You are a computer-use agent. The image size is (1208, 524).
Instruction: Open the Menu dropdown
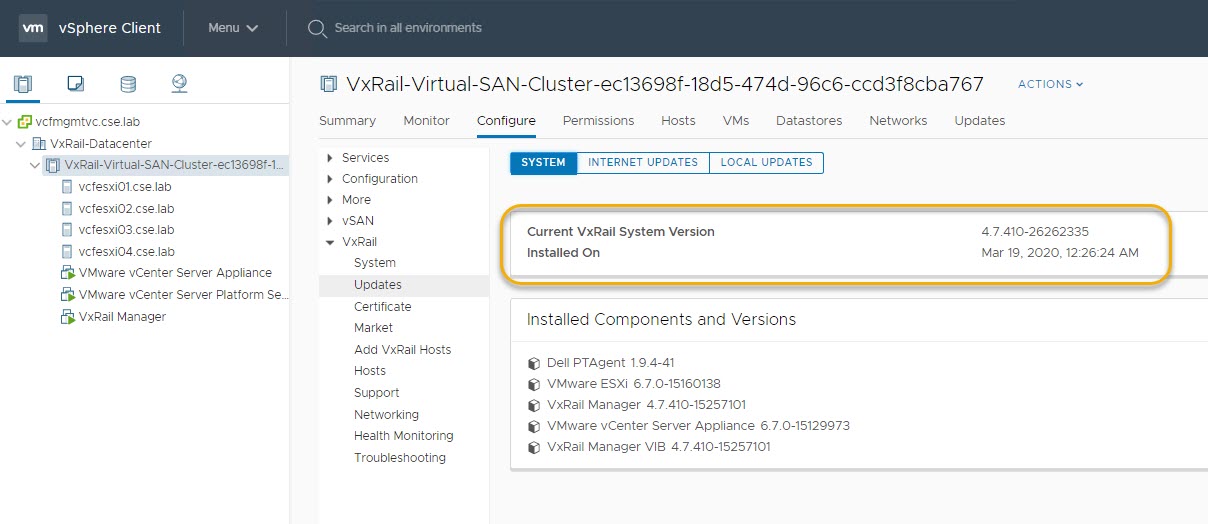tap(233, 28)
